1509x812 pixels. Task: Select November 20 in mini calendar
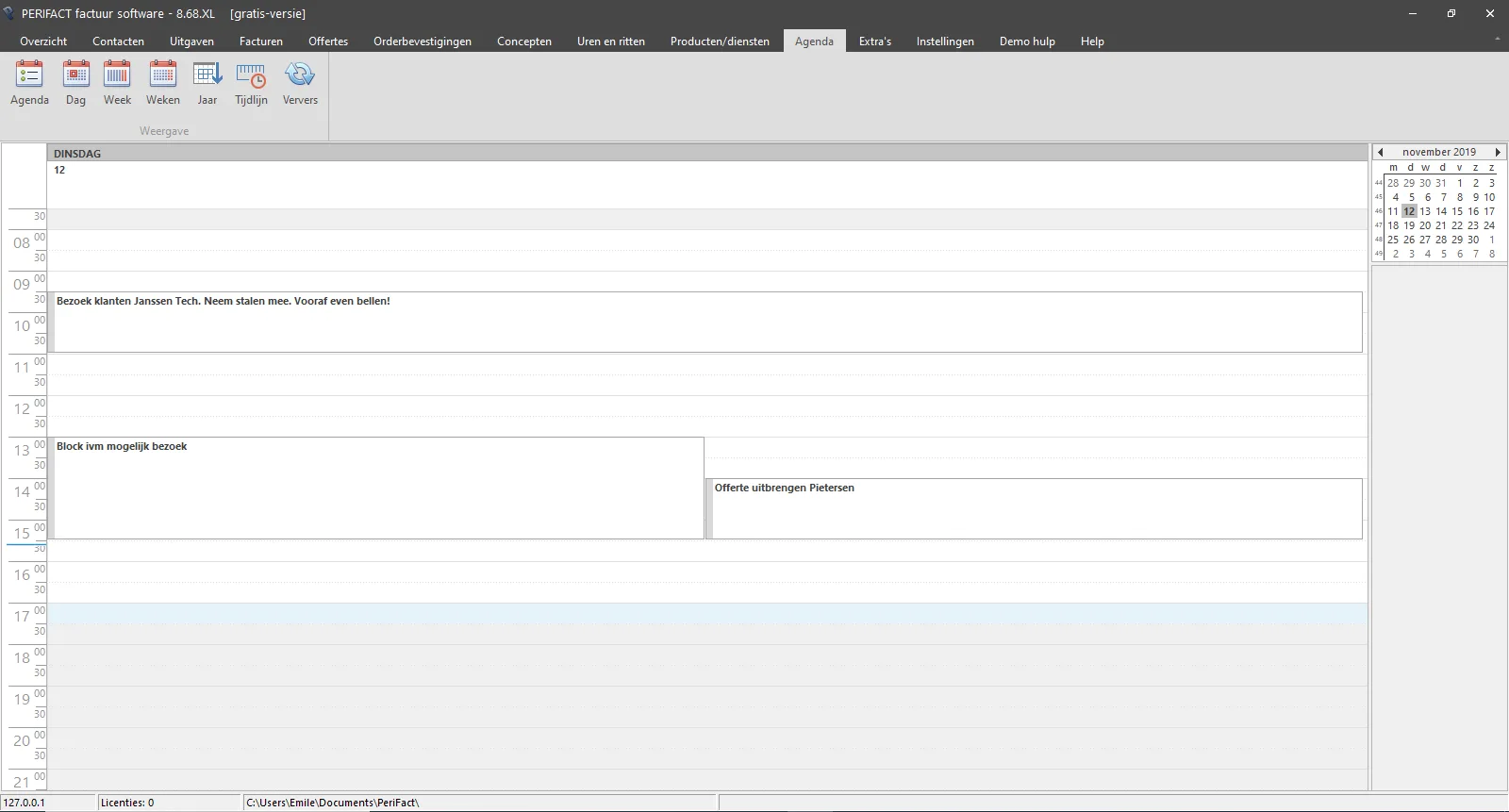tap(1425, 225)
